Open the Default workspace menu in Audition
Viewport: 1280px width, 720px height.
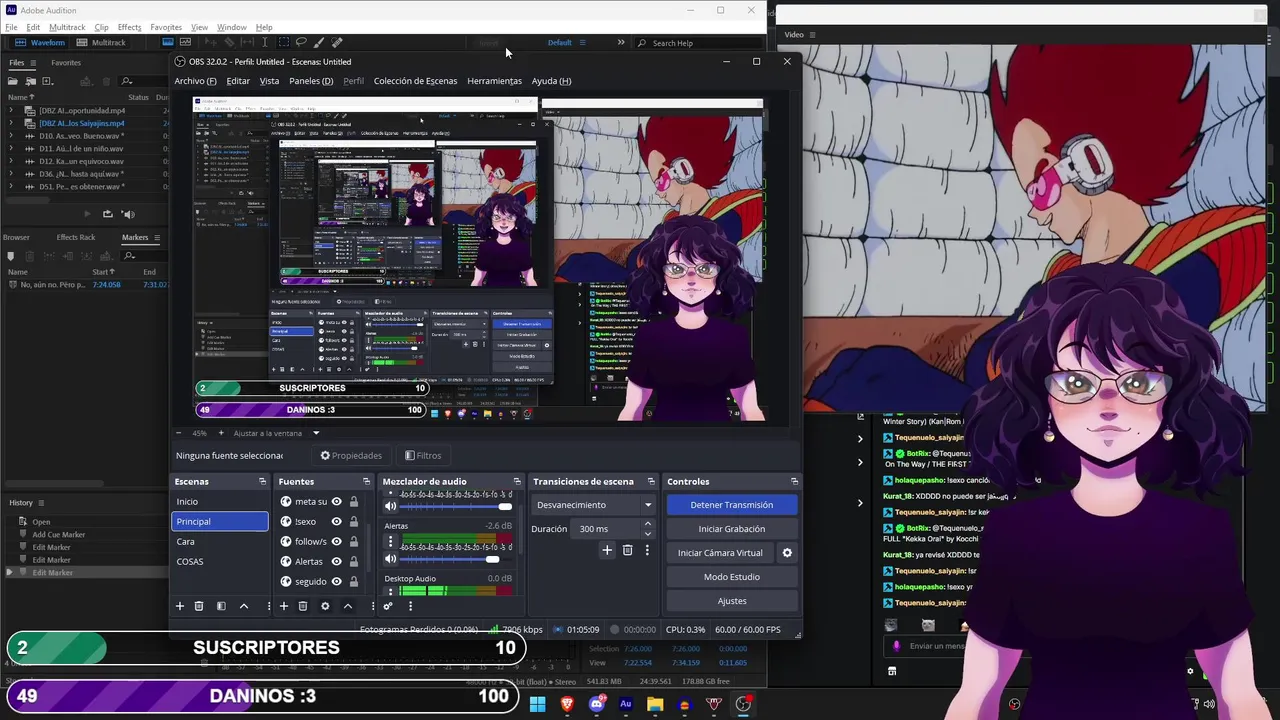pos(582,43)
